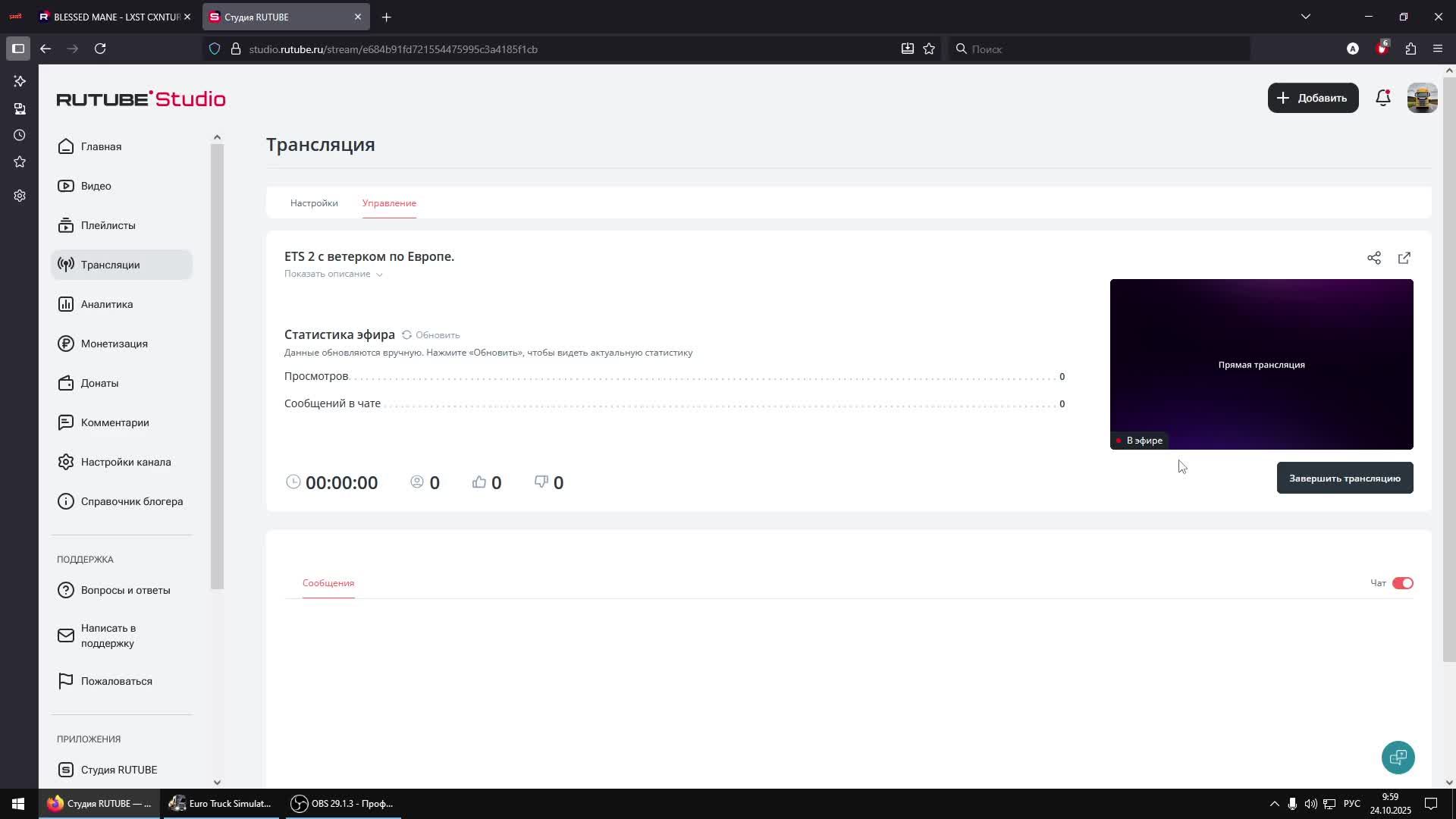Select the Сообщения tab

(x=328, y=583)
